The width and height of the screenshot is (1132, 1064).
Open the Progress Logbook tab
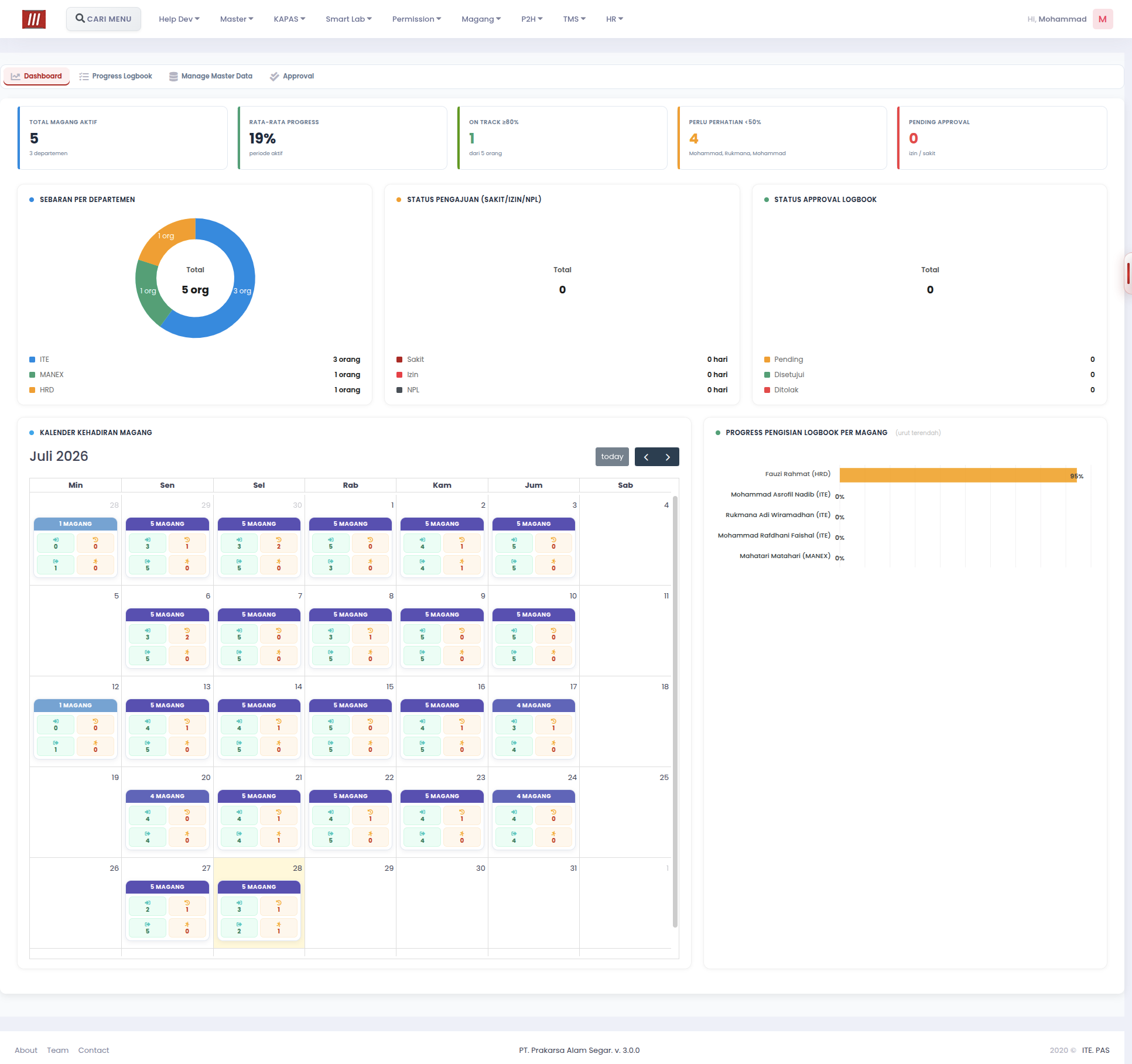click(x=115, y=76)
